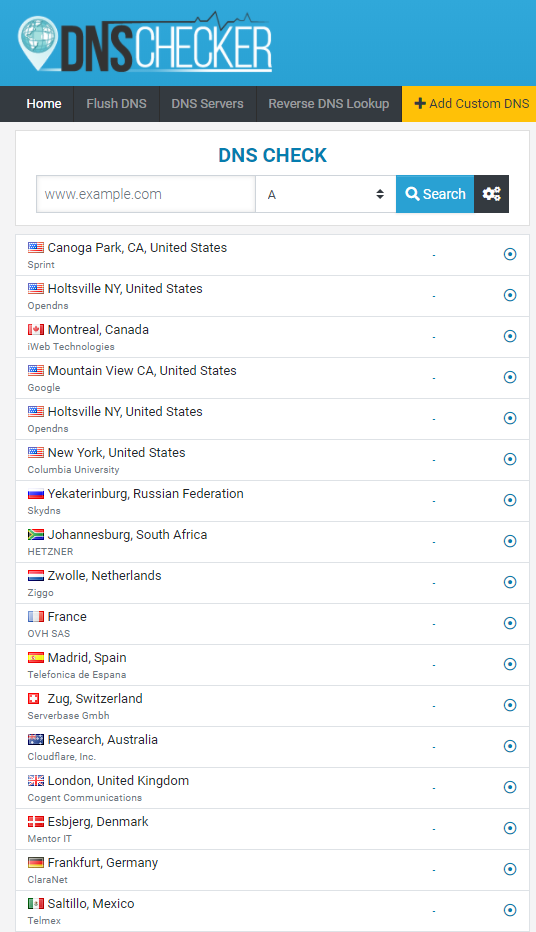
Task: Click the Dutch flag beside Zwolle
Action: click(36, 575)
